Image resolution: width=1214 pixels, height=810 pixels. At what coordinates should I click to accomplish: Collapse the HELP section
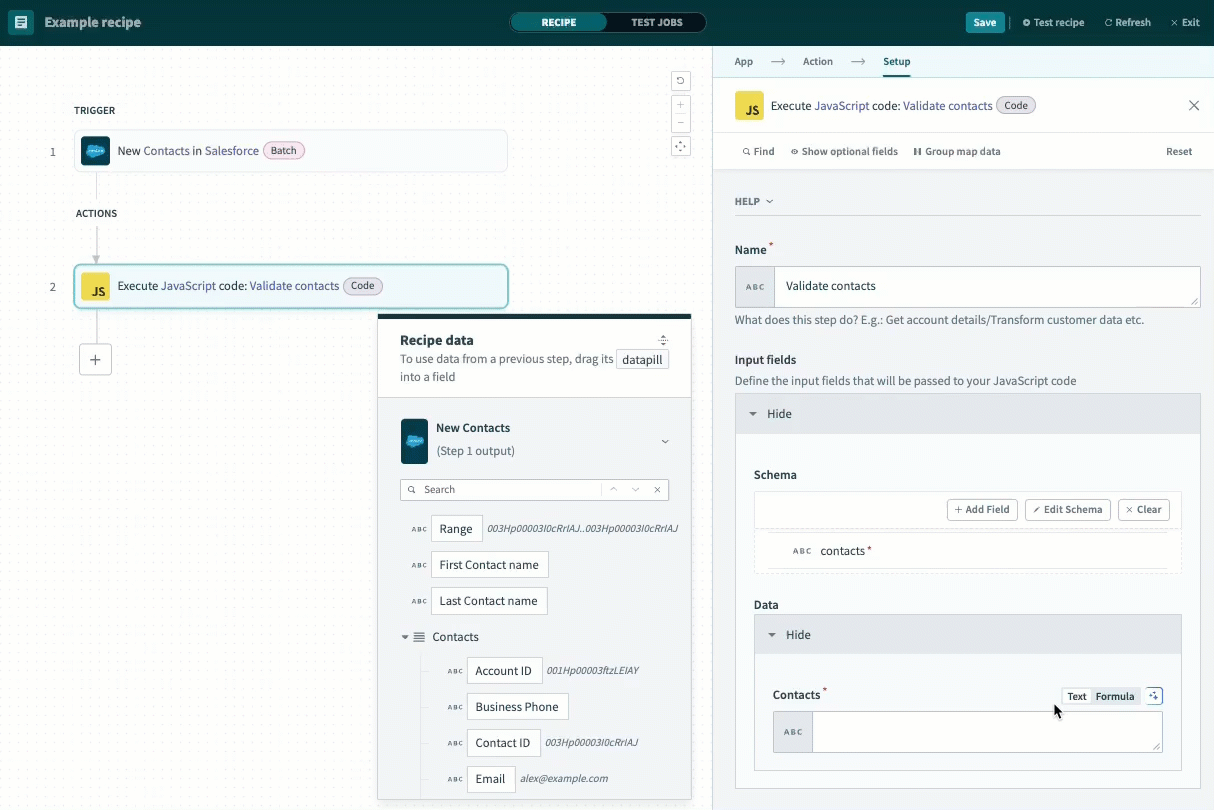point(753,201)
